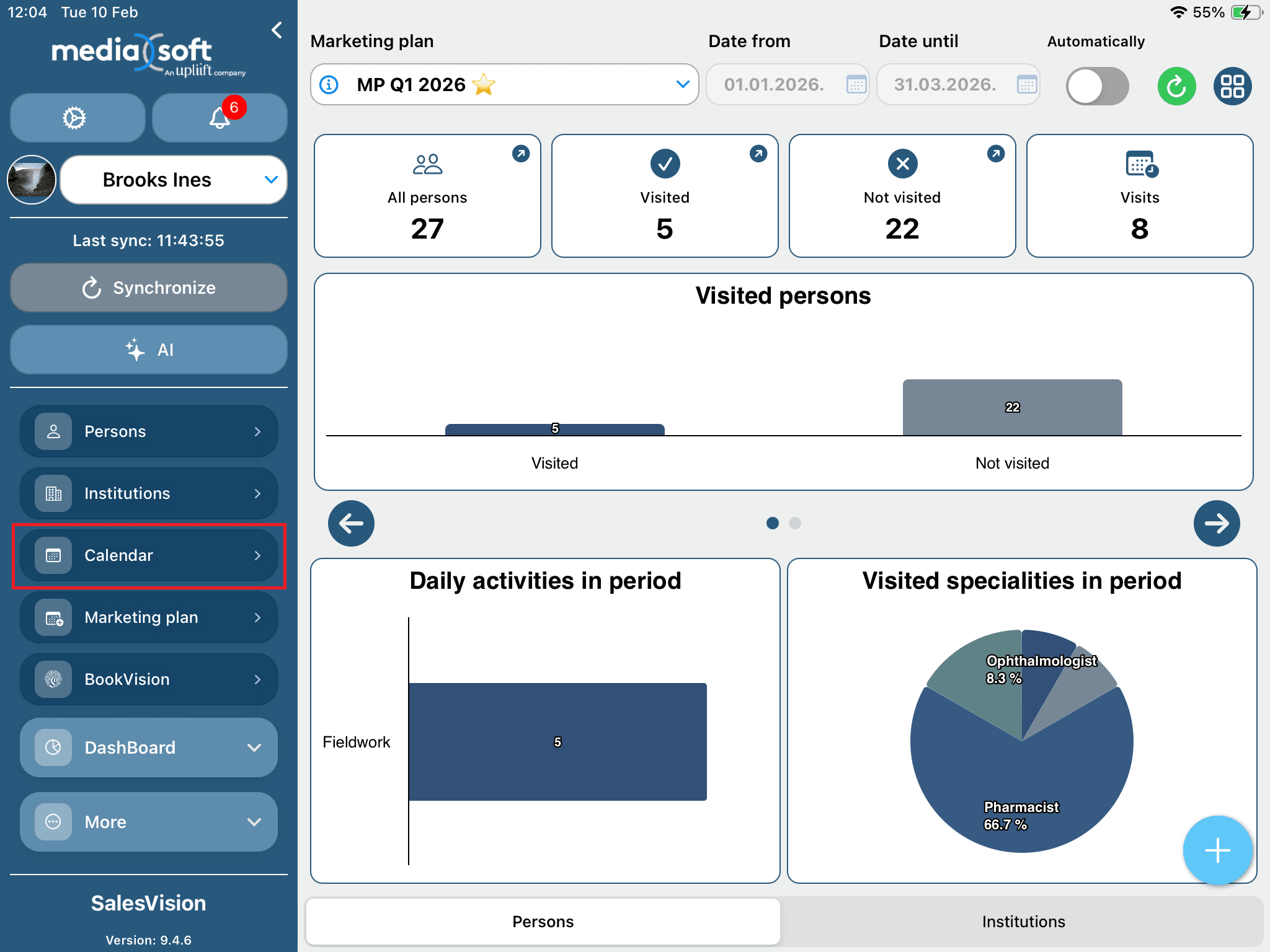Open Date from calendar picker icon
The image size is (1270, 952).
point(856,84)
